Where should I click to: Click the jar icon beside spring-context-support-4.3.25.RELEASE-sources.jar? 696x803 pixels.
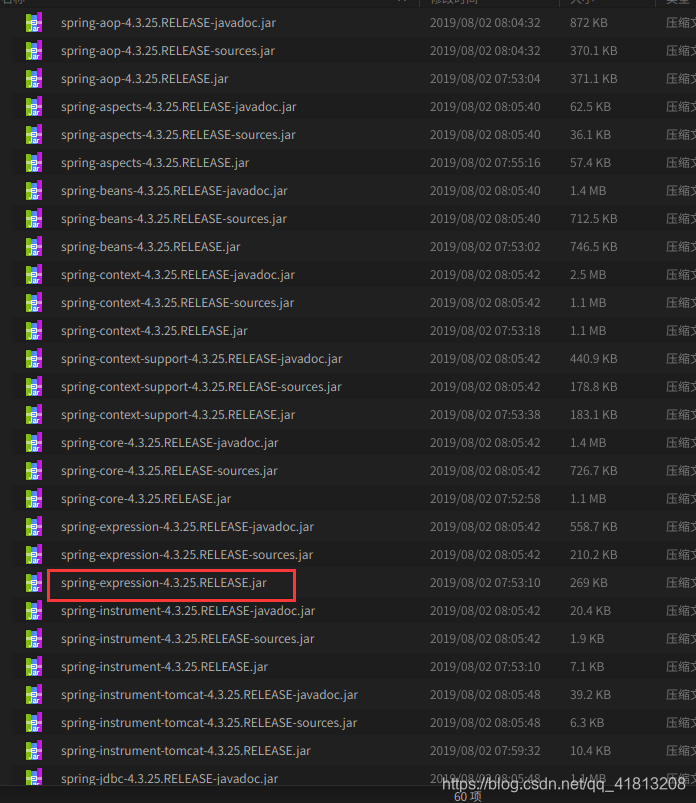pyautogui.click(x=34, y=387)
